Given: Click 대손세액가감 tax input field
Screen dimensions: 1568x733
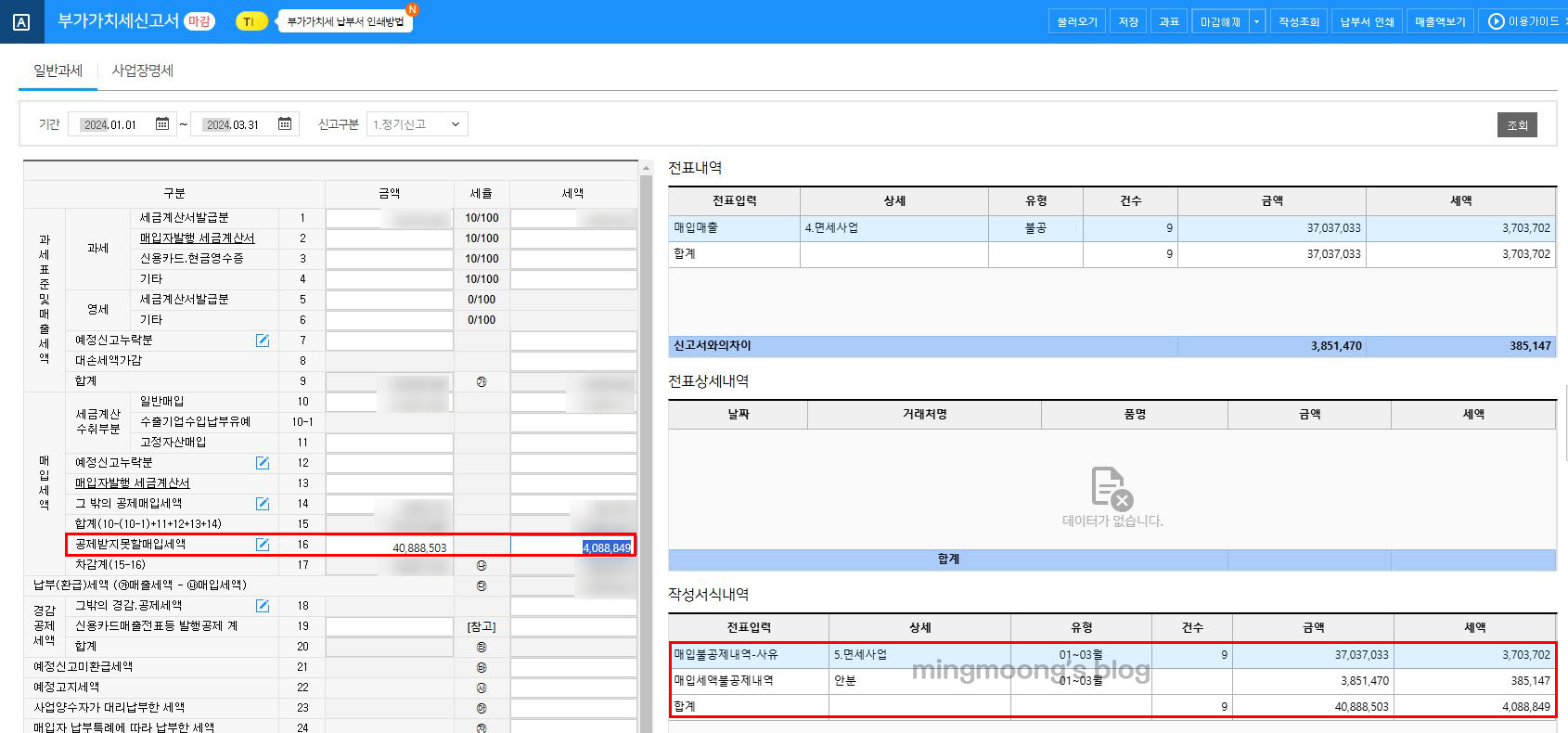Looking at the screenshot, I should [x=572, y=361].
